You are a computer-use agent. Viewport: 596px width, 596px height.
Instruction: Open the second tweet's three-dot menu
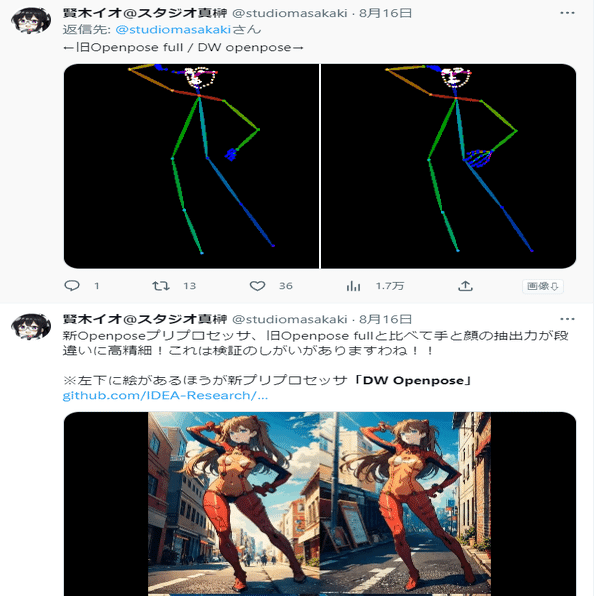(567, 319)
